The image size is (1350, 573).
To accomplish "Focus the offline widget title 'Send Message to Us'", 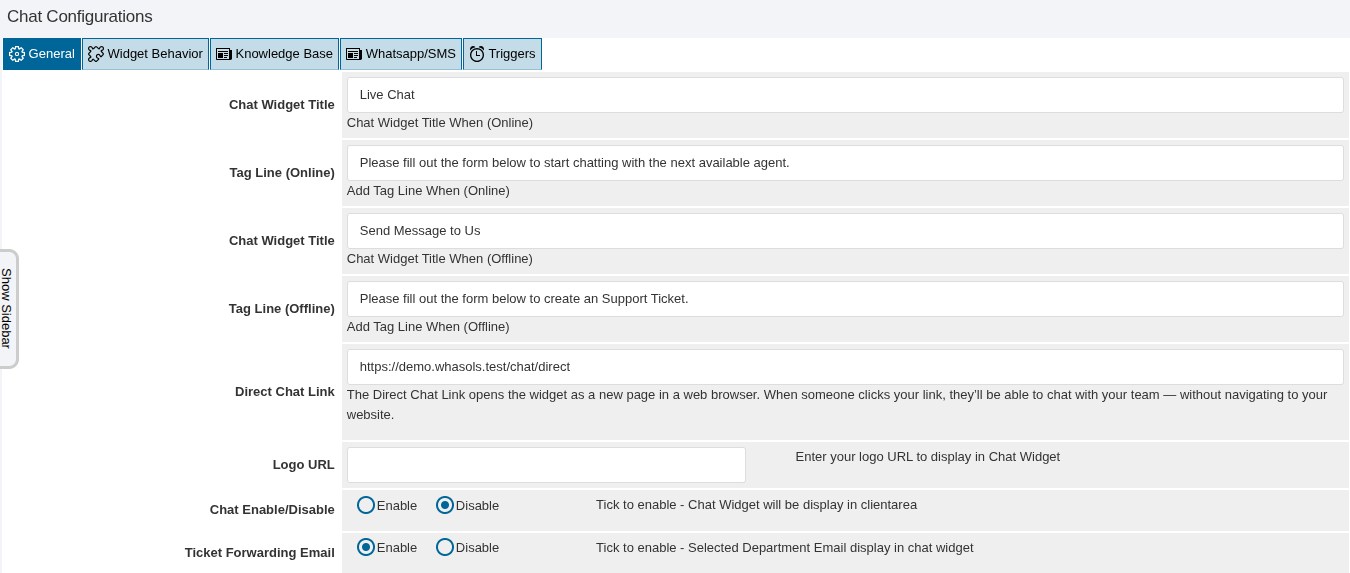I will point(845,231).
